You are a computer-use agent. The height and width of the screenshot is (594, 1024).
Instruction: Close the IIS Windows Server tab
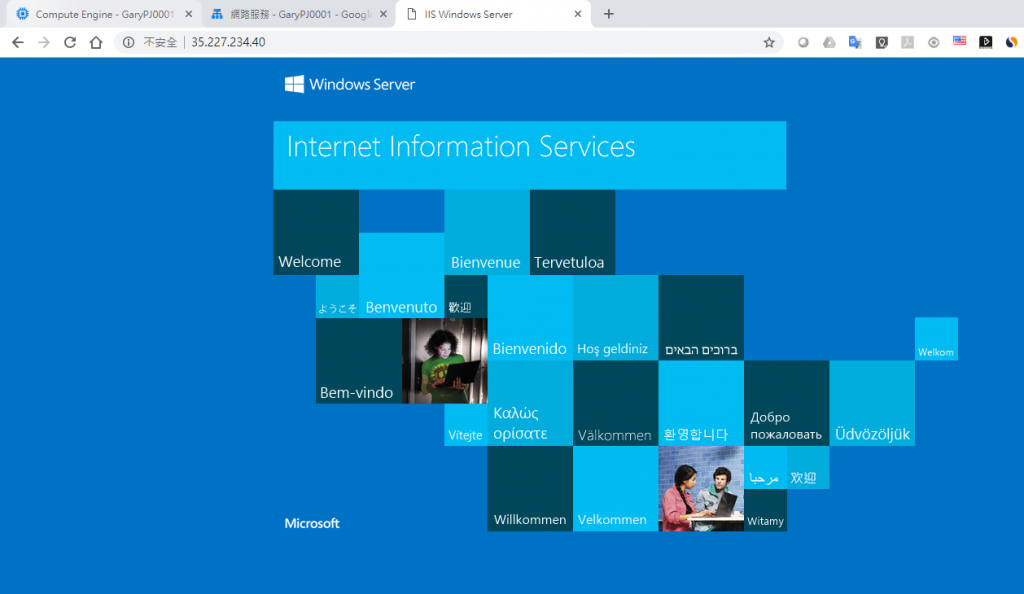[577, 14]
